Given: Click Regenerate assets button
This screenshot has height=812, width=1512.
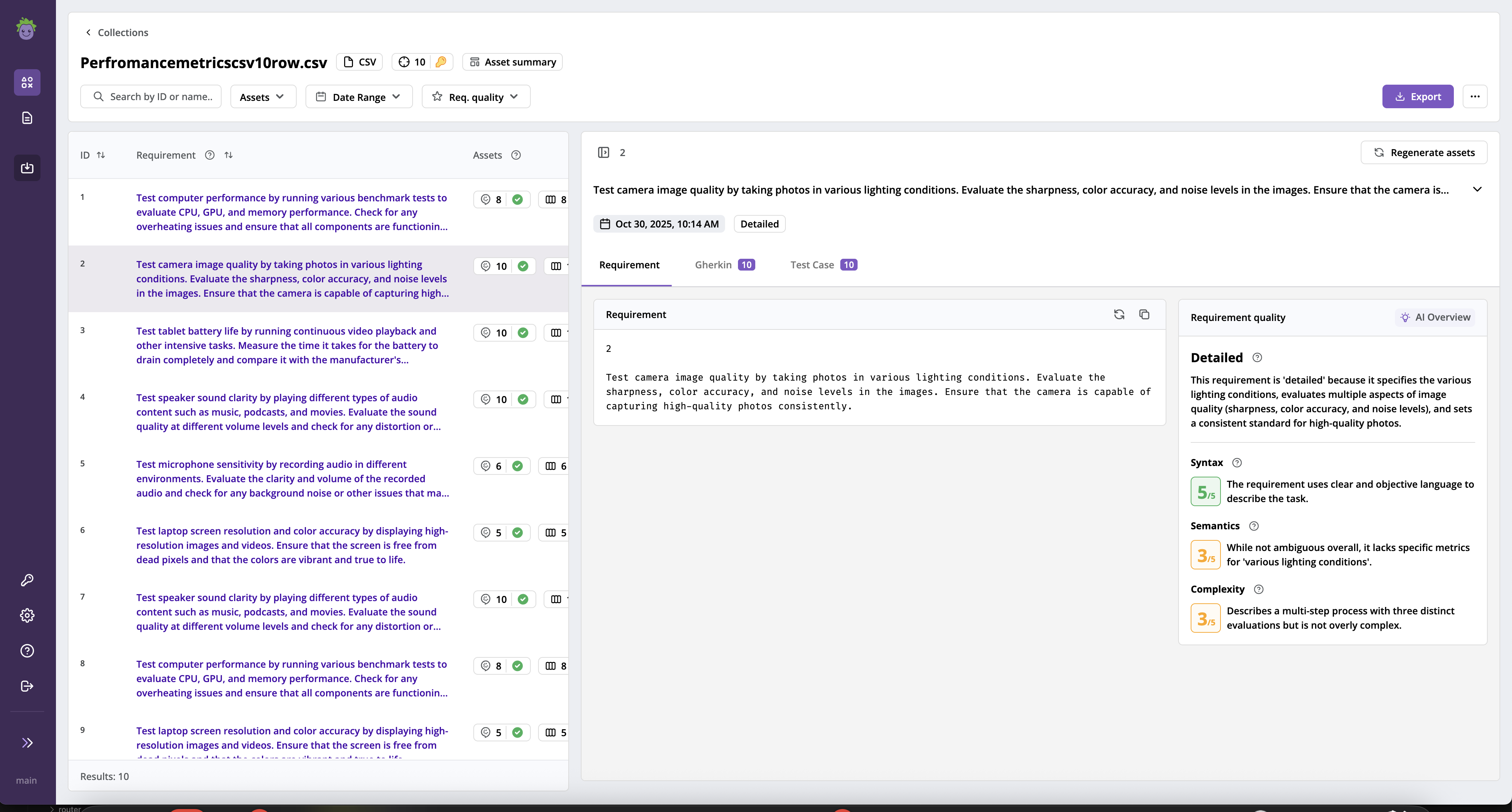Looking at the screenshot, I should click(1424, 153).
